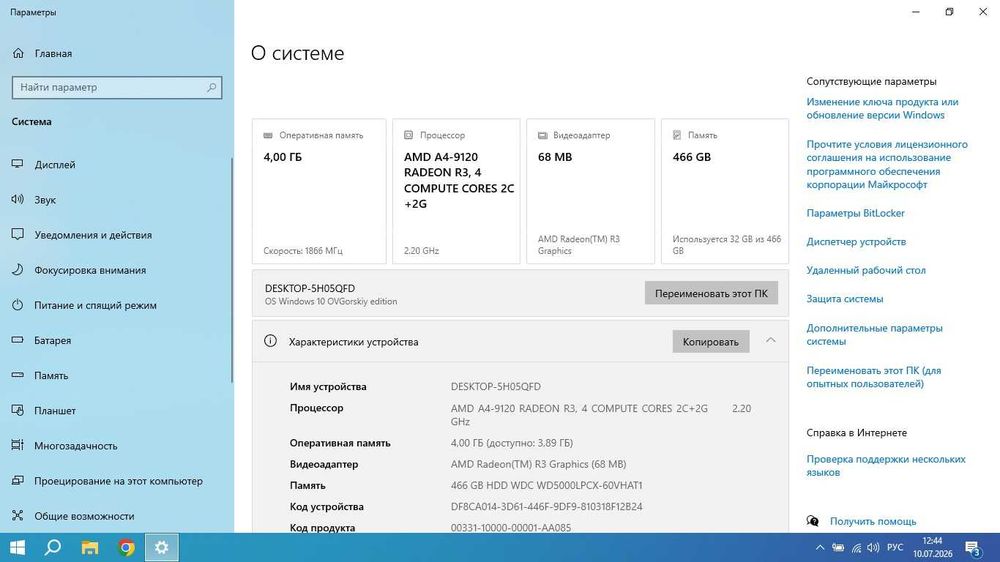Click device name DESKTOP-5H05QFD in specs
Image resolution: width=1000 pixels, height=562 pixels.
click(x=496, y=387)
